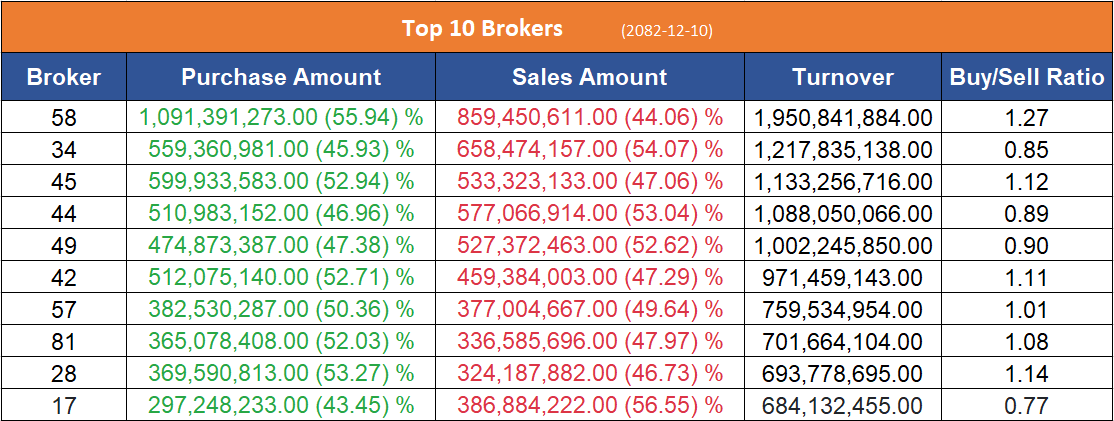Click purchase amount 365,078,408.00 cell
The width and height of the screenshot is (1114, 421).
coord(281,342)
